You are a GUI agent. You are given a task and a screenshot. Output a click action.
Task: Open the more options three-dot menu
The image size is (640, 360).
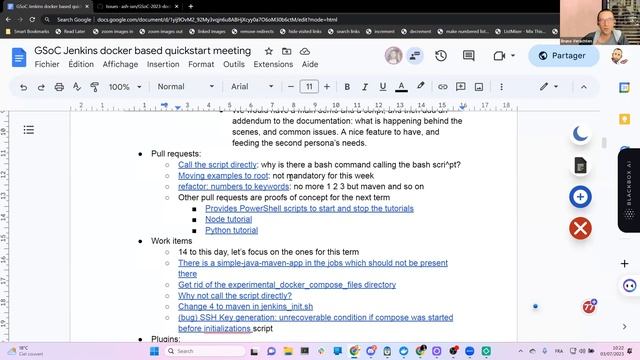click(502, 87)
